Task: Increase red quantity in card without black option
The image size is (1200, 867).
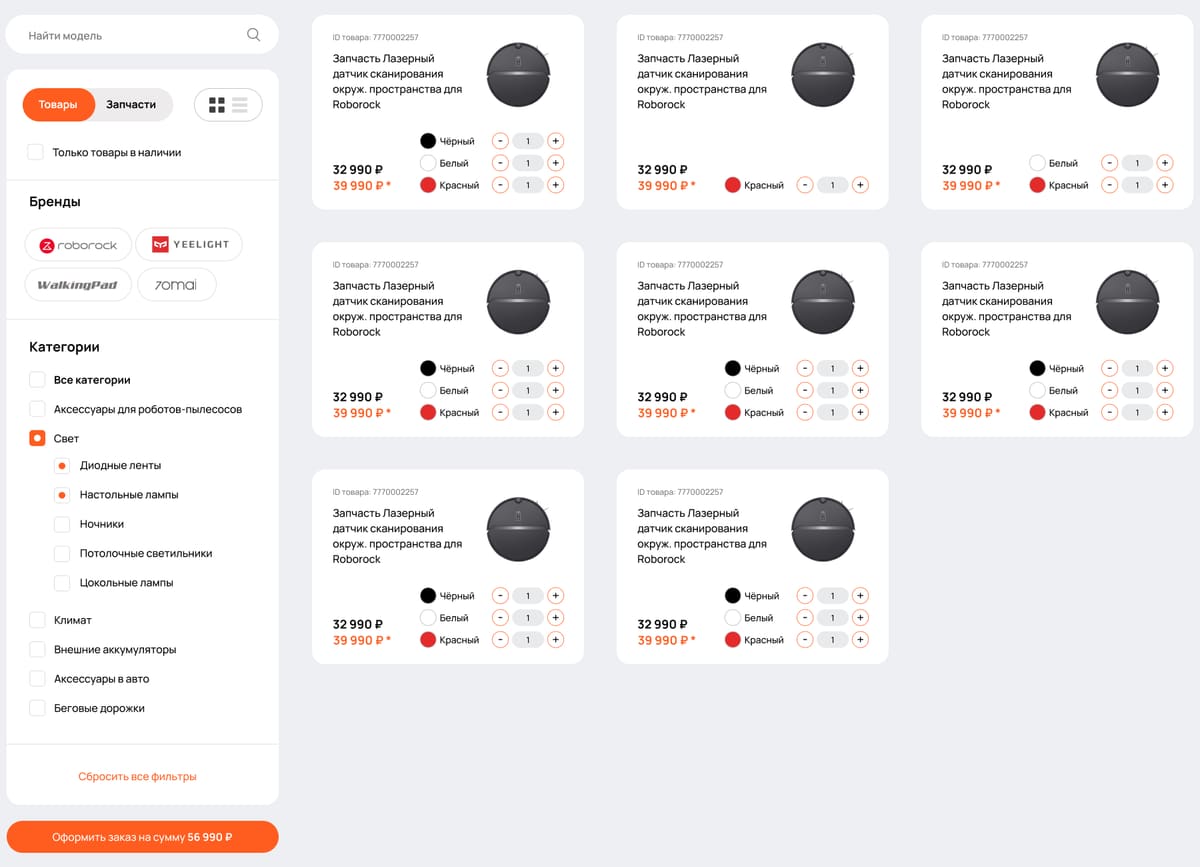Action: (1165, 185)
